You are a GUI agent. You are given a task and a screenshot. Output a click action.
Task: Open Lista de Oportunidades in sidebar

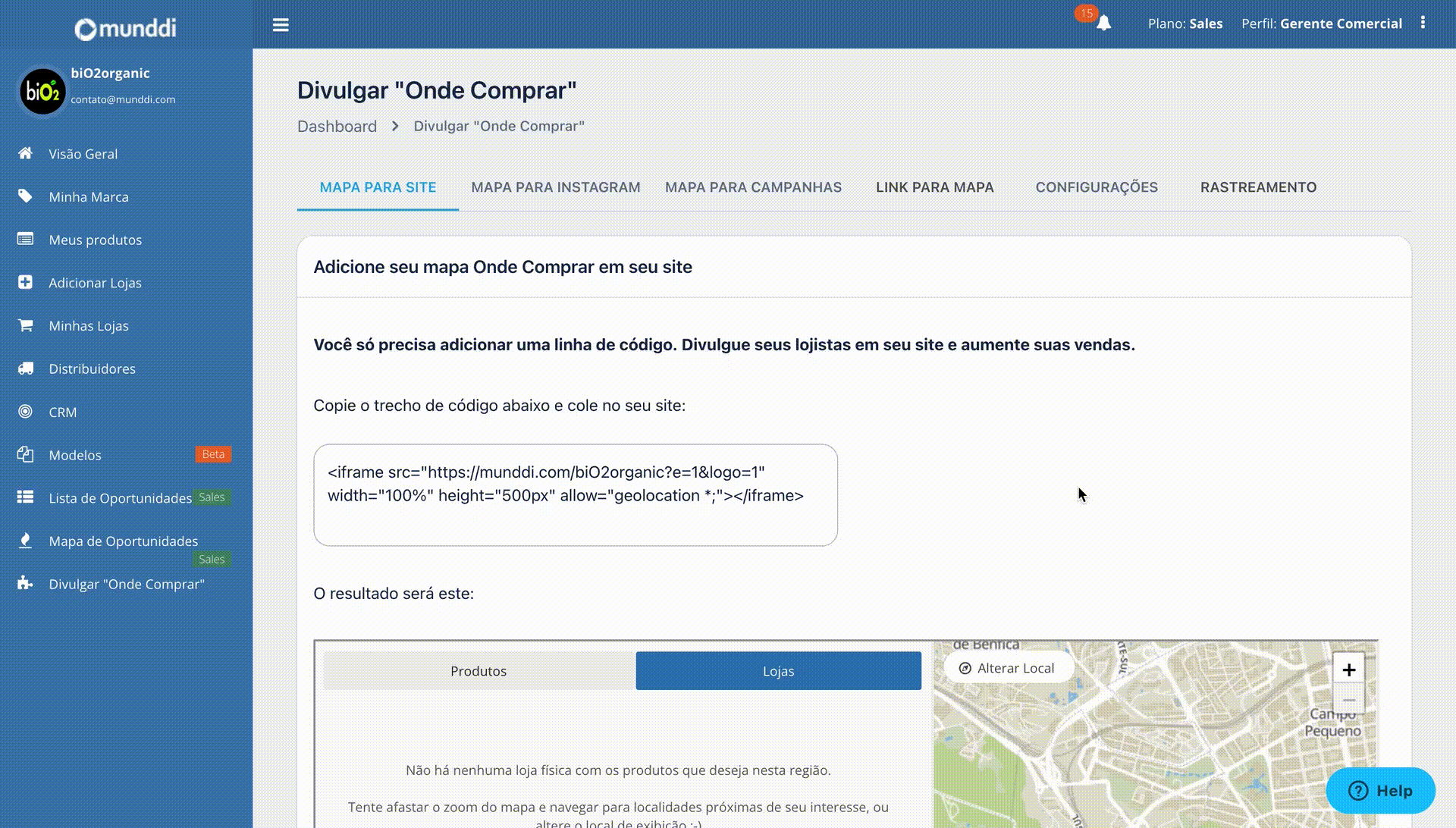(120, 498)
